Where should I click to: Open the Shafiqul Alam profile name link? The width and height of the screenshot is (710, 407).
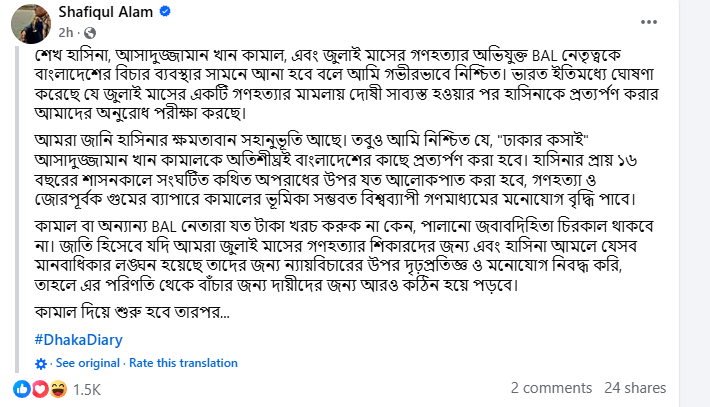click(92, 11)
